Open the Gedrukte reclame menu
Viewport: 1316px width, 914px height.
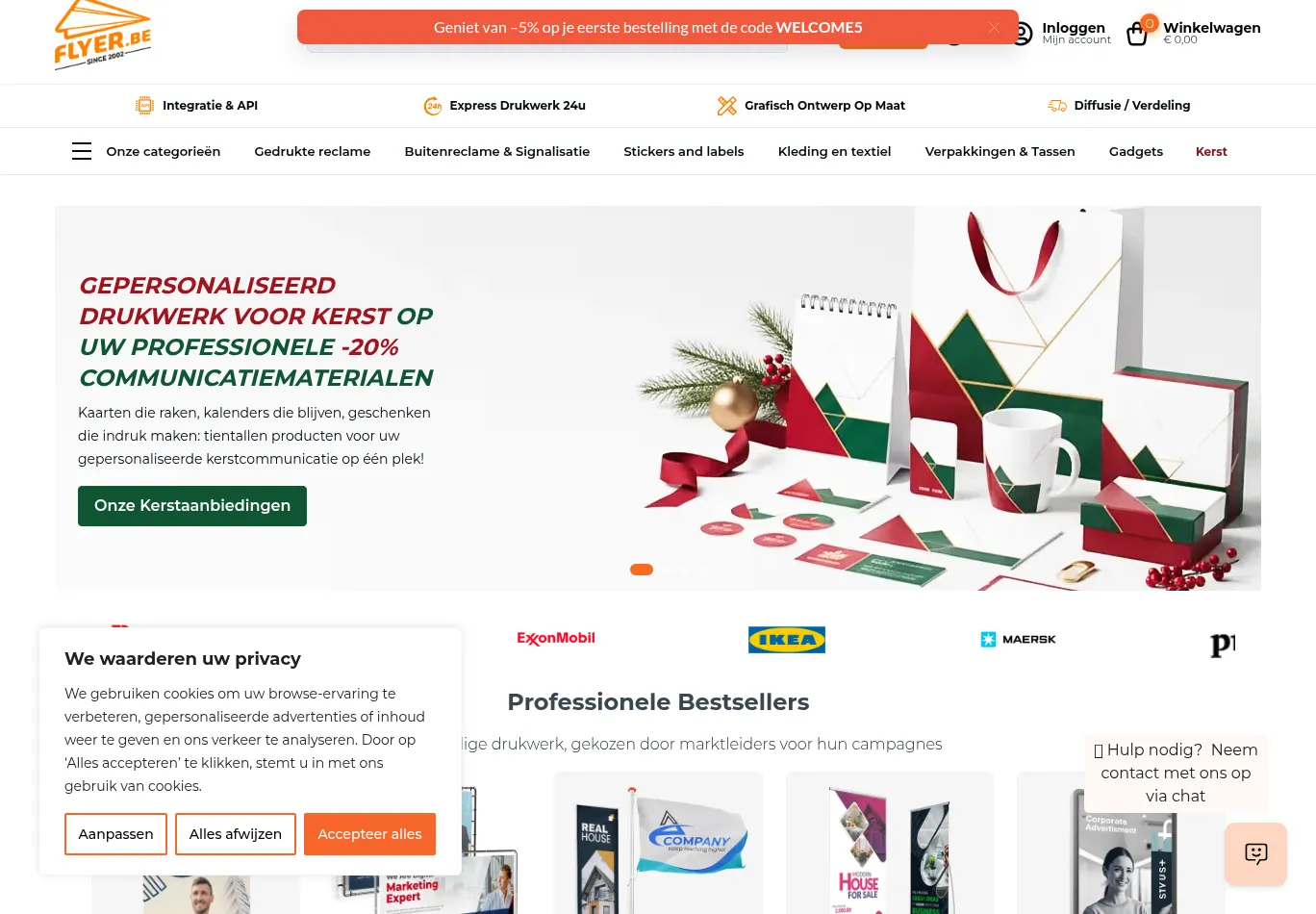point(313,151)
